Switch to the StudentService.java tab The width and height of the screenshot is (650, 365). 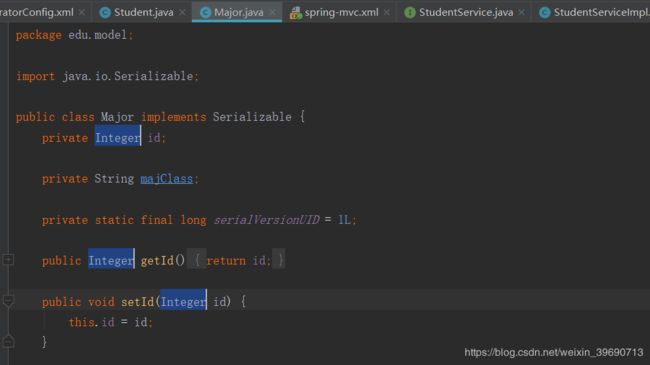point(466,12)
